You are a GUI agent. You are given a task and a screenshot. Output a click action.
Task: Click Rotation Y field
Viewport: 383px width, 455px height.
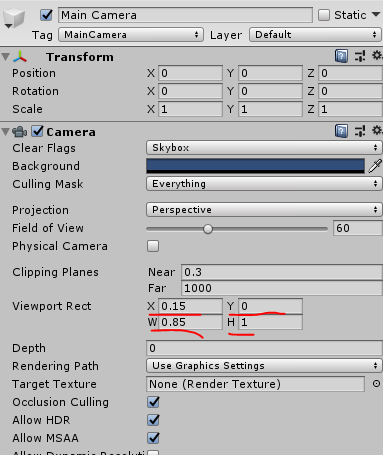tap(270, 91)
